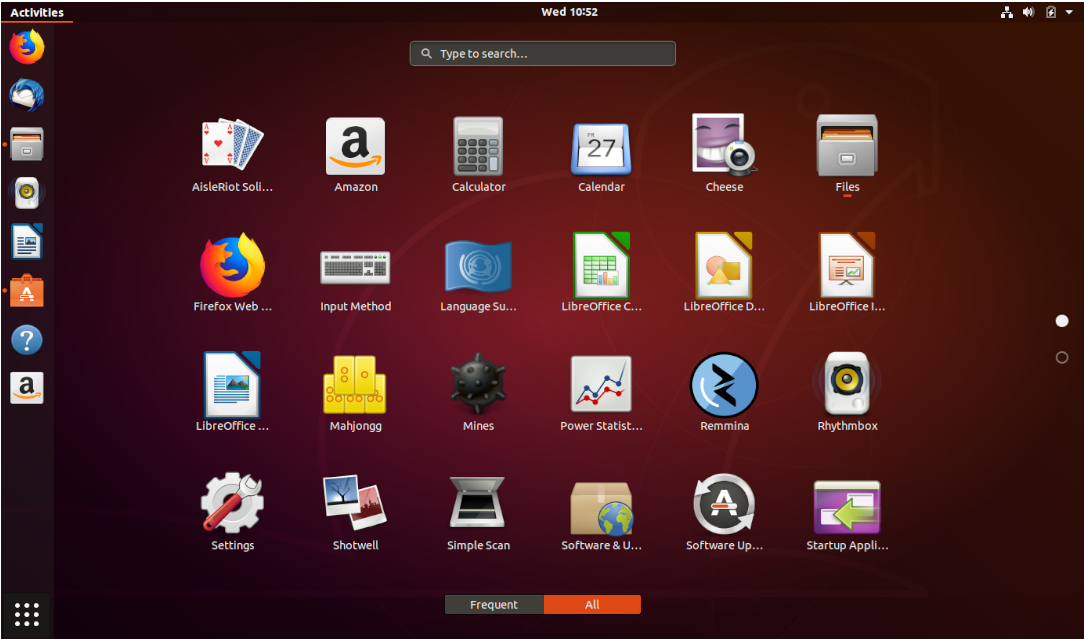Expand the system menu dropdown arrow
The image size is (1085, 639).
(1069, 12)
